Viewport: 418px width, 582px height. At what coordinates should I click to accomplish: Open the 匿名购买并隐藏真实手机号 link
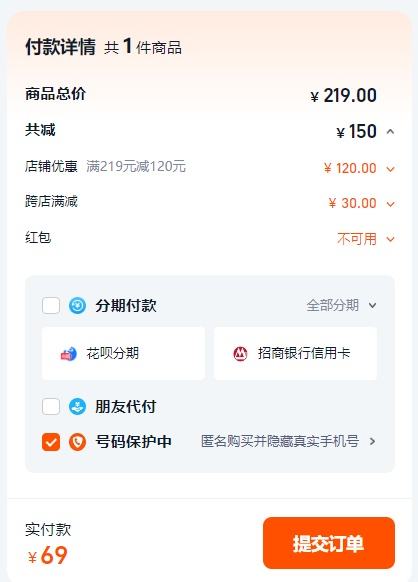click(x=280, y=441)
